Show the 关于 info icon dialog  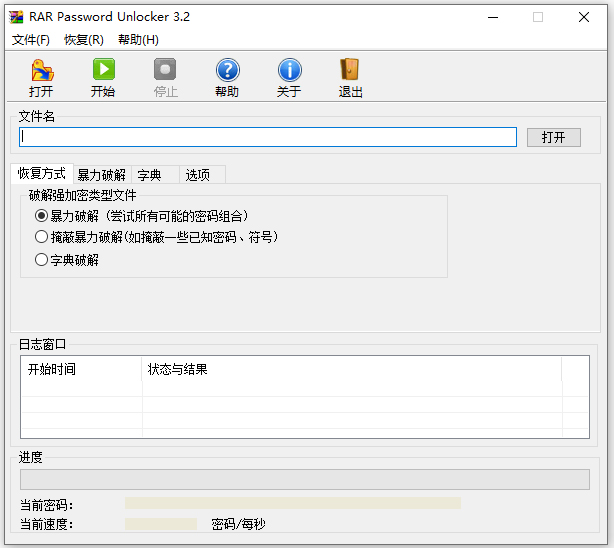(x=289, y=70)
